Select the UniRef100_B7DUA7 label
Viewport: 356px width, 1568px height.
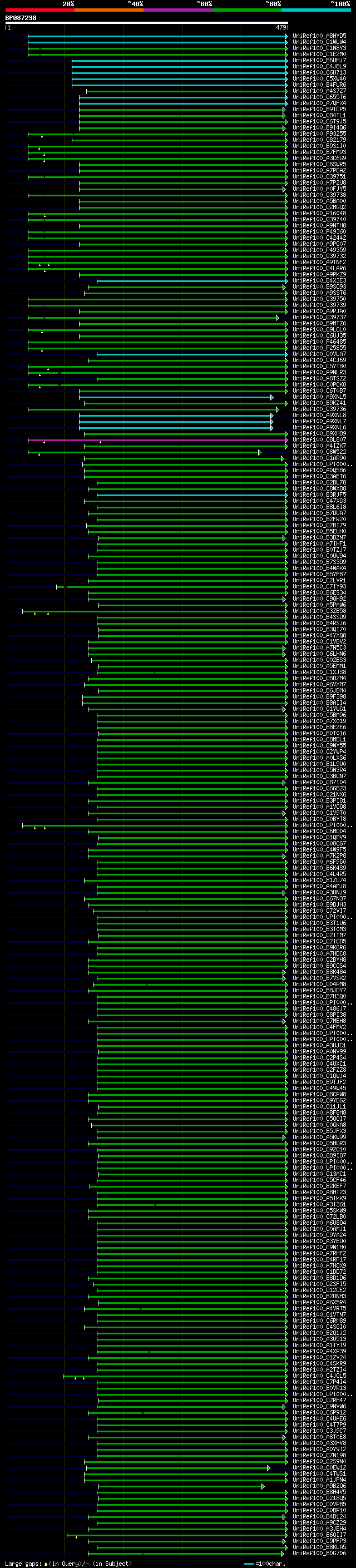coord(319,513)
